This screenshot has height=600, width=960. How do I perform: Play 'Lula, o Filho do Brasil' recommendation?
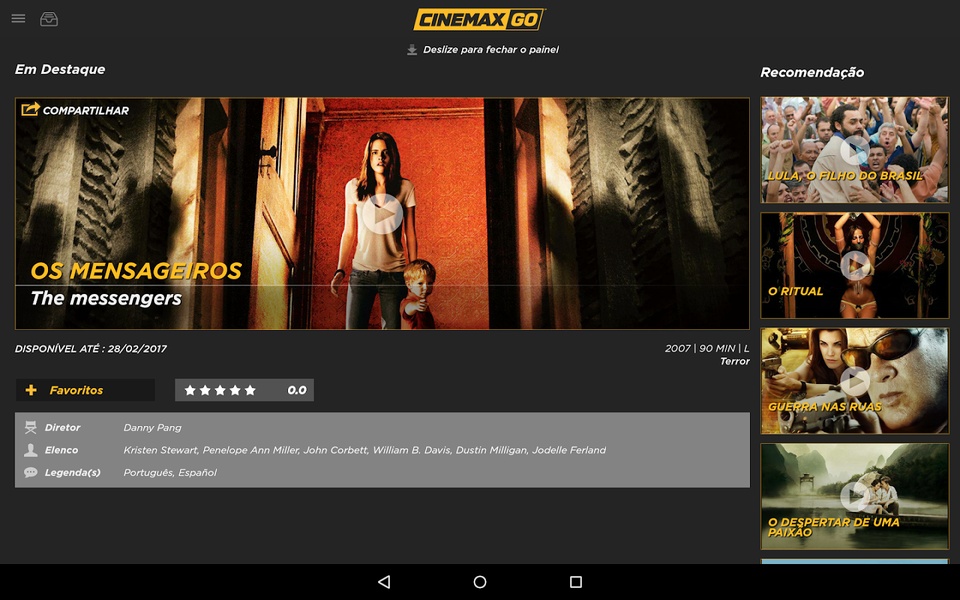tap(855, 150)
